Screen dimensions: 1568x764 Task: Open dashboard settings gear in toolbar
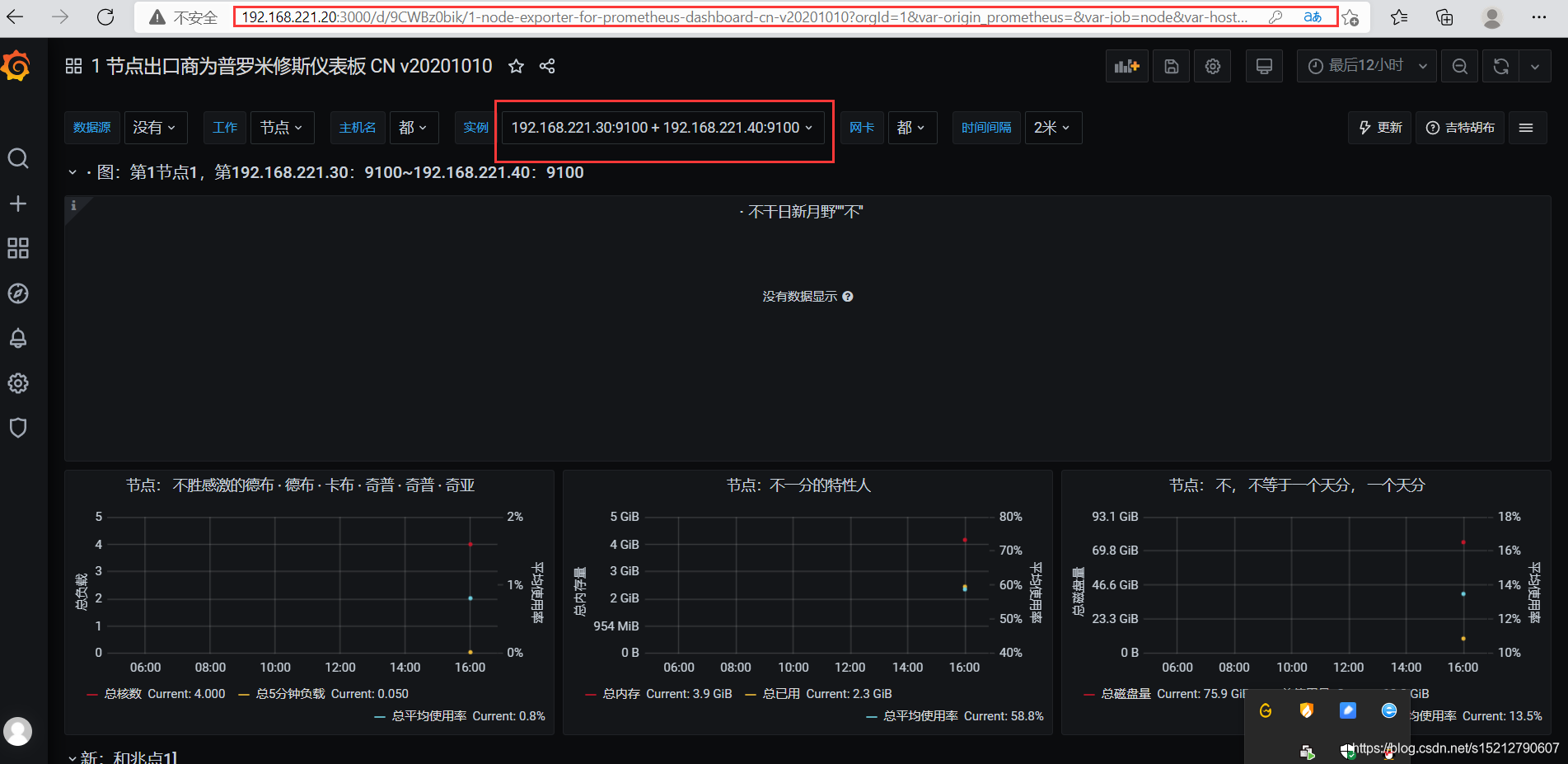tap(1213, 66)
